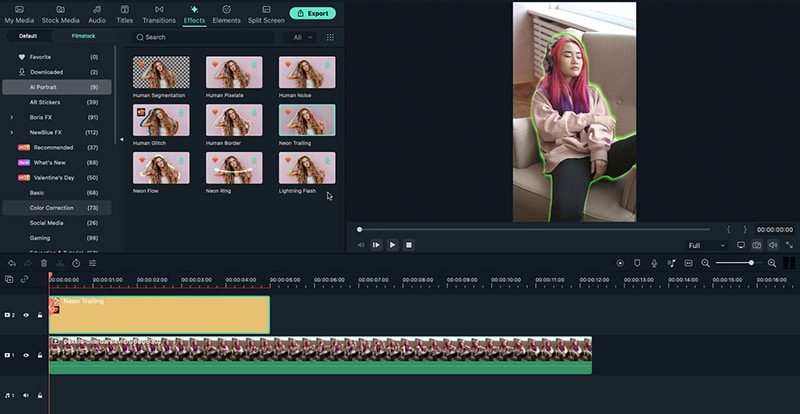Mute audio track 1

[26, 396]
